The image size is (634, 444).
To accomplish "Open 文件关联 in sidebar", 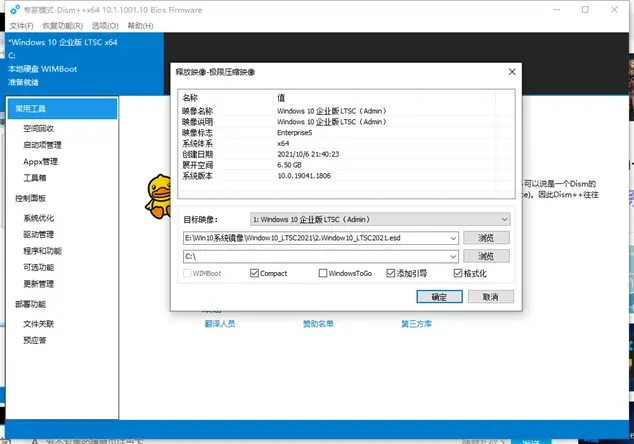I will 38,324.
